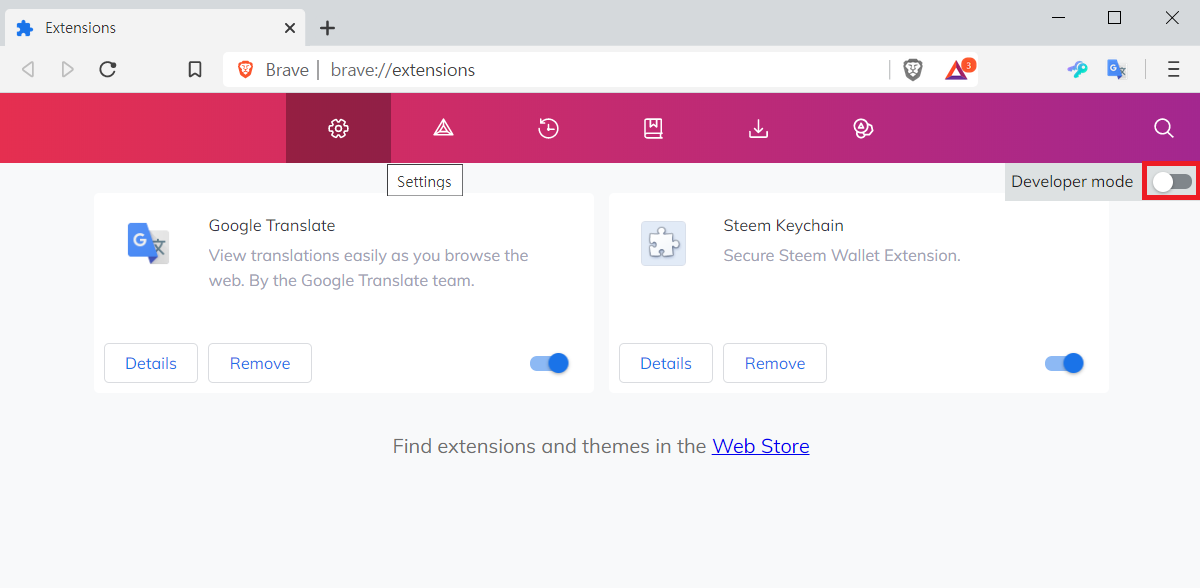Image resolution: width=1200 pixels, height=588 pixels.
Task: Click the Brave Rewards BAT icon with badge
Action: click(x=958, y=69)
